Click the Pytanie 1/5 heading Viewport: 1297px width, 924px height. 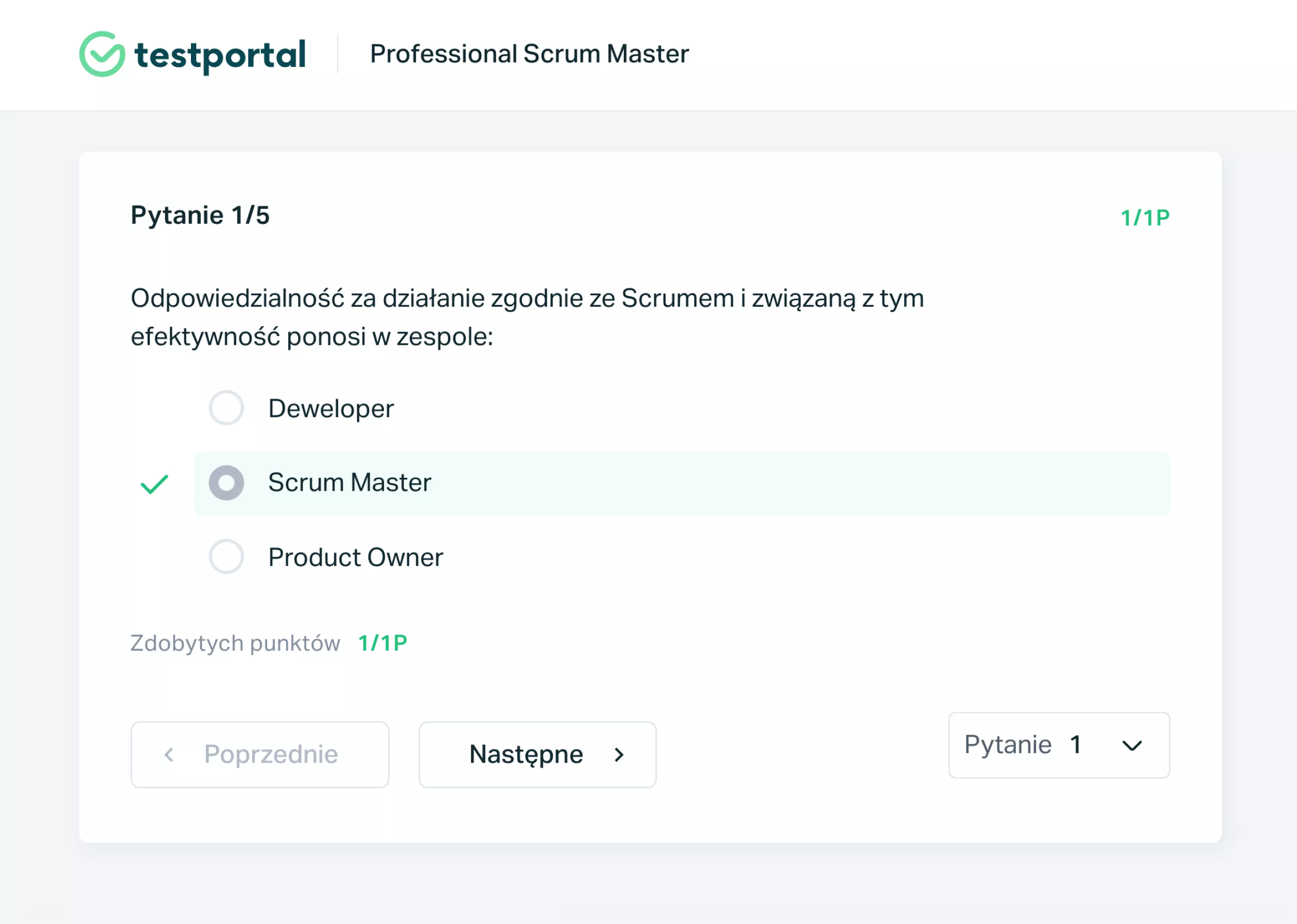(x=200, y=216)
